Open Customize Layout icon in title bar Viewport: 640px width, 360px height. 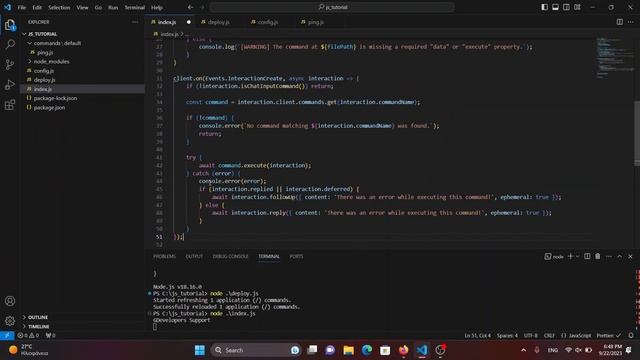pos(578,7)
